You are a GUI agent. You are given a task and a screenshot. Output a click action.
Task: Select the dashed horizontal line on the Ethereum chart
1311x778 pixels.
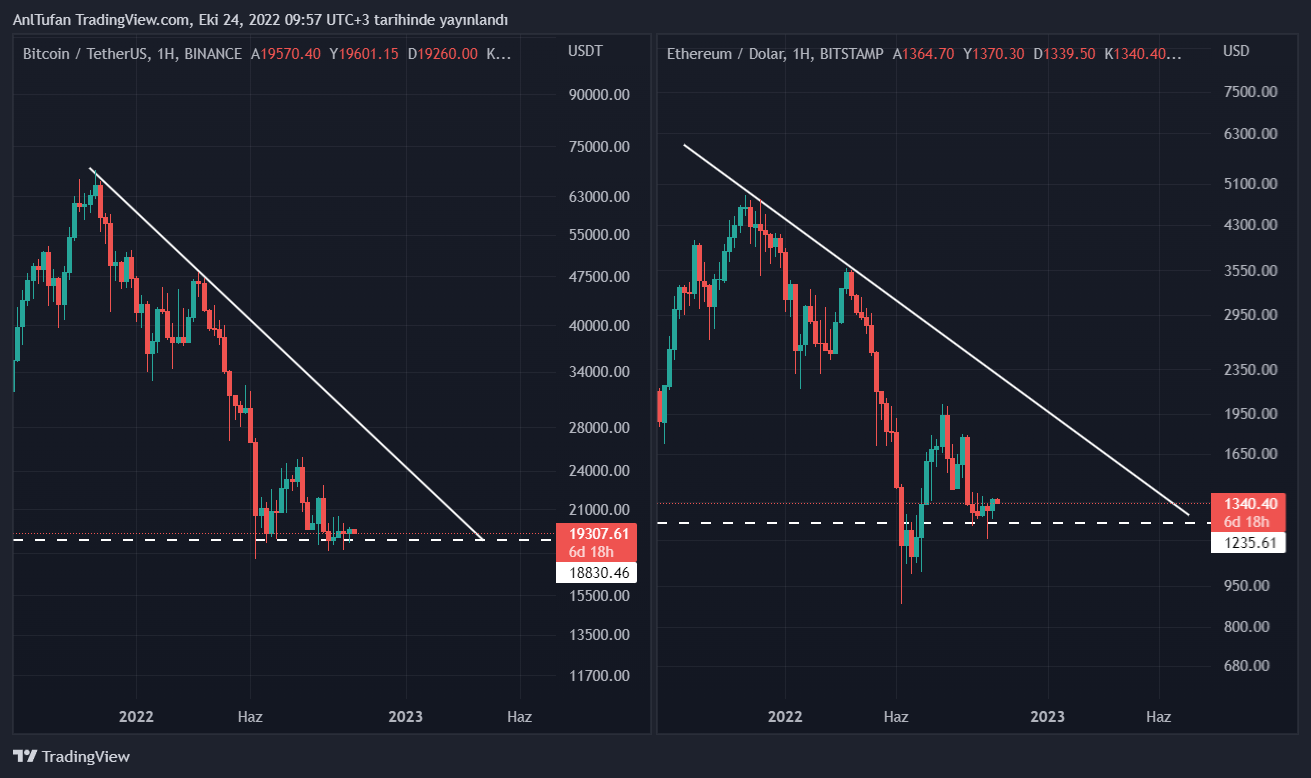click(x=1100, y=522)
